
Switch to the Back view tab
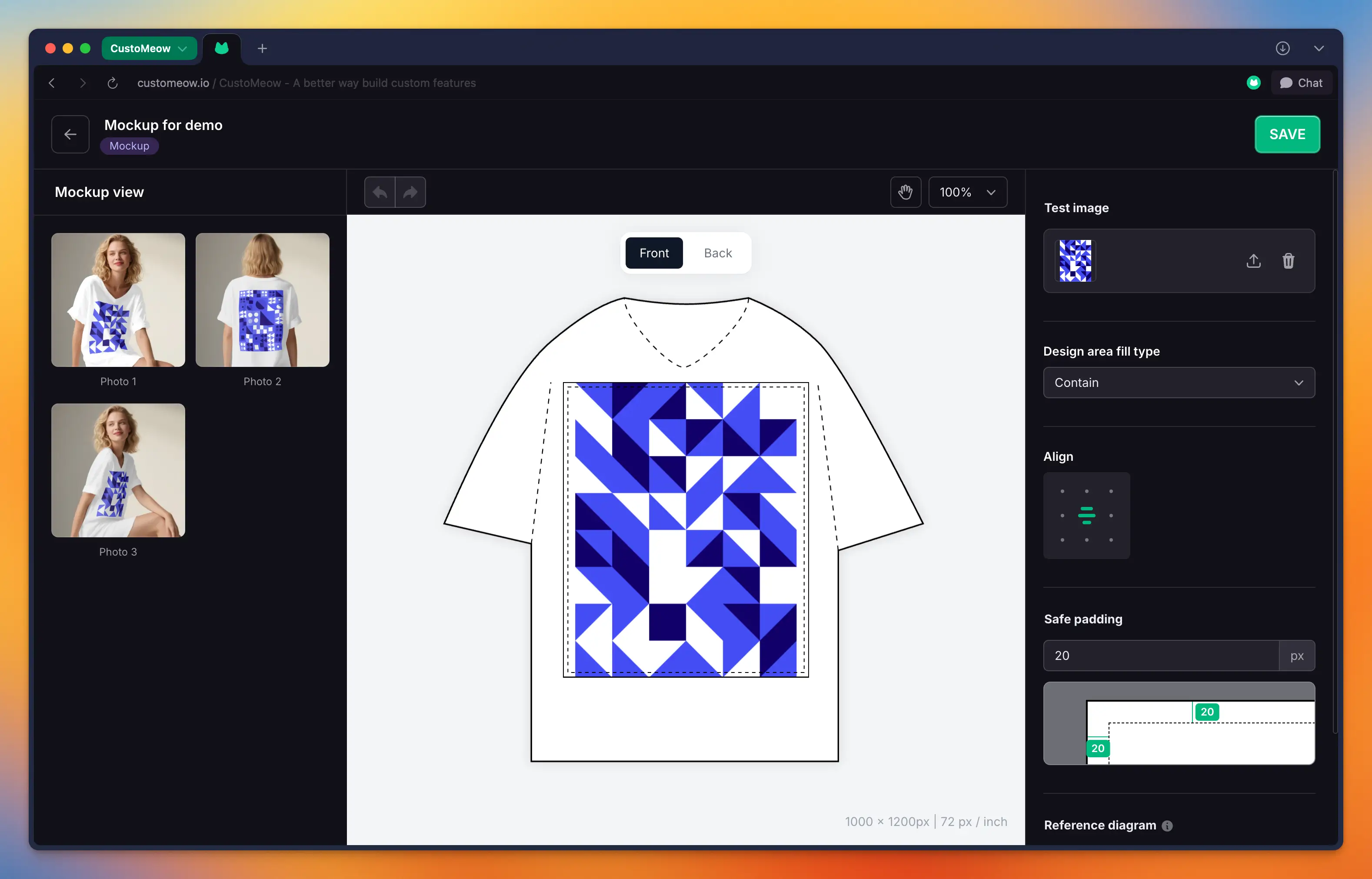pos(717,253)
